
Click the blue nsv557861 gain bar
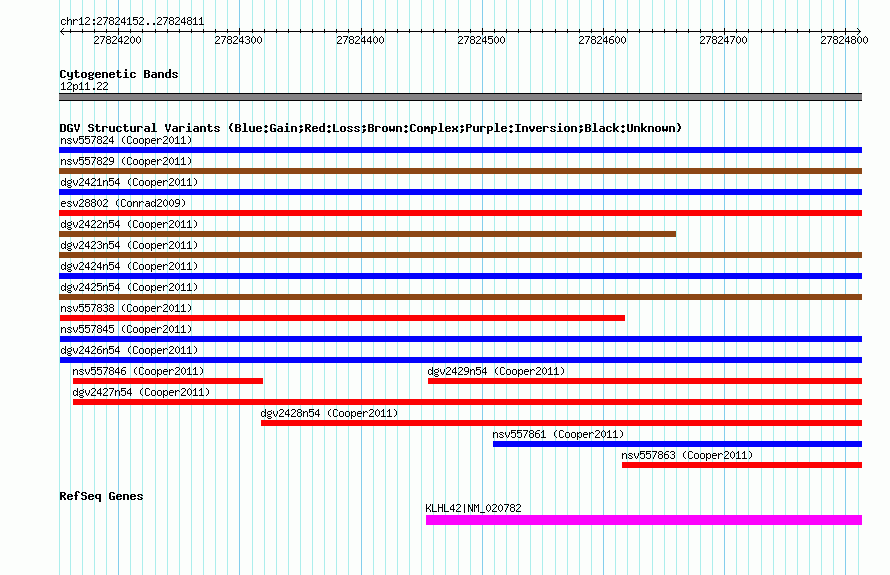click(677, 444)
